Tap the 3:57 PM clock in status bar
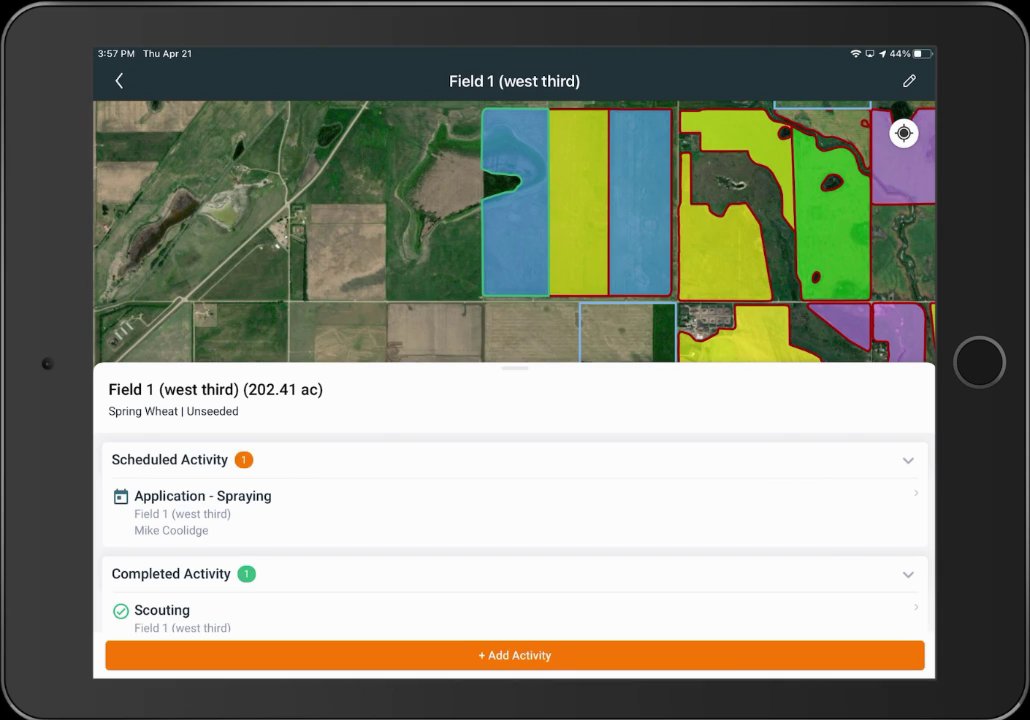The width and height of the screenshot is (1030, 720). click(x=116, y=54)
